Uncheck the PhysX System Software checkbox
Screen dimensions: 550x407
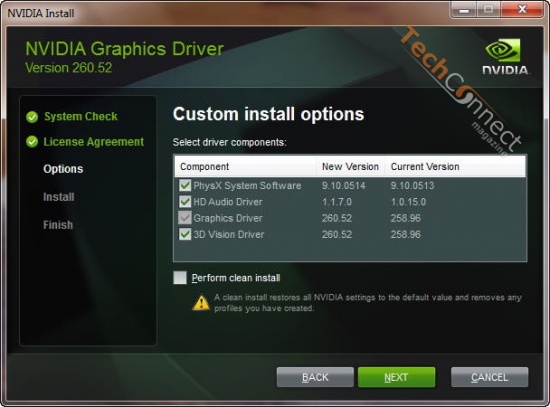click(185, 185)
